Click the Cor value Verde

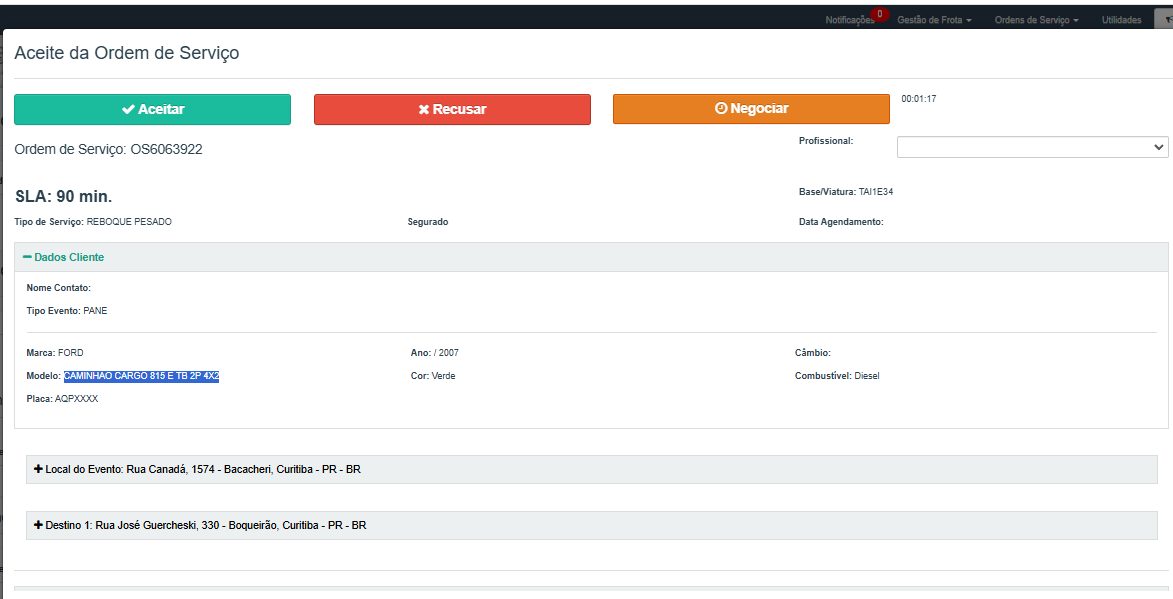click(444, 376)
